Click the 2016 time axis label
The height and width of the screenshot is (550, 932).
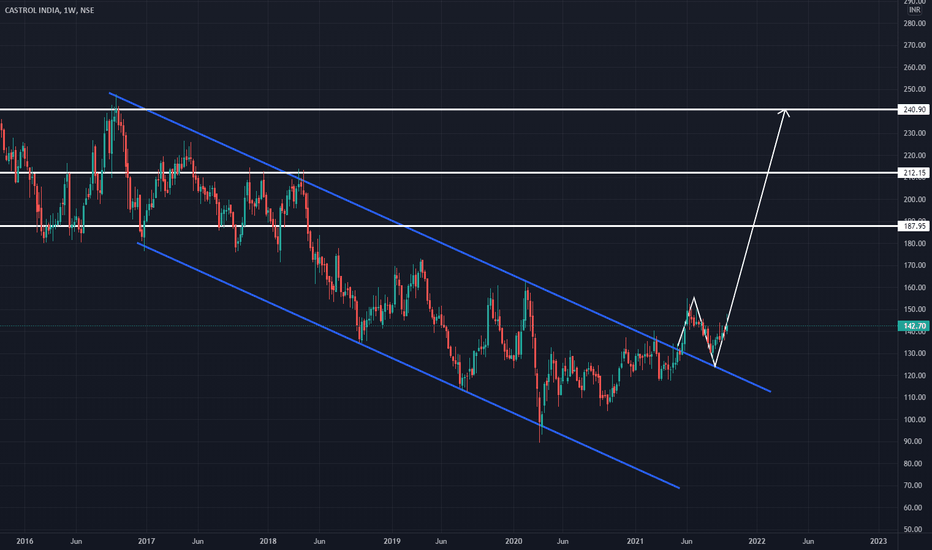[x=25, y=541]
